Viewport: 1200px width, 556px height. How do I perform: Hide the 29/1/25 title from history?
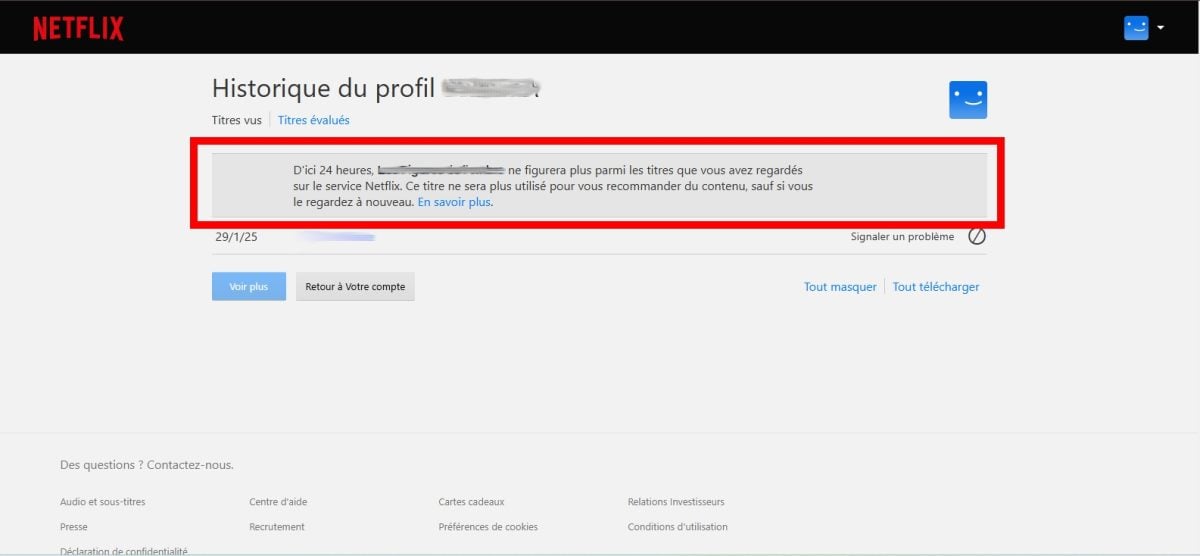977,237
